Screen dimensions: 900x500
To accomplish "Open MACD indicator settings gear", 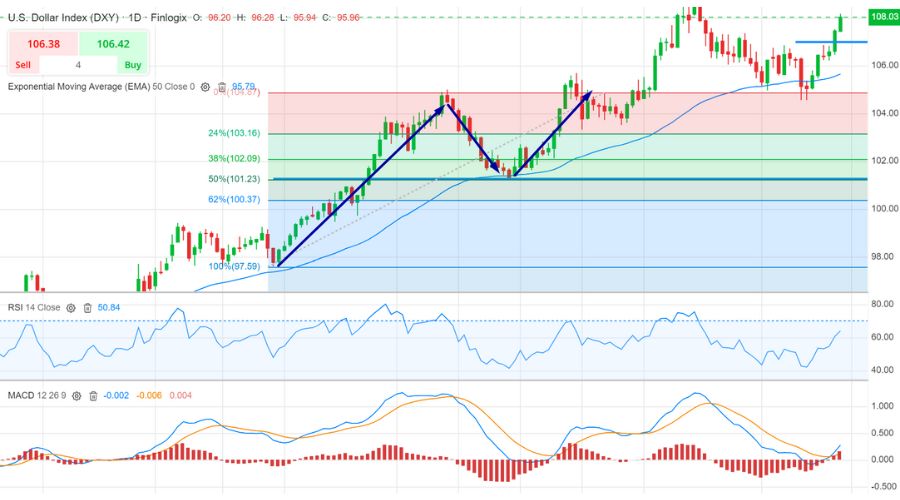I will pyautogui.click(x=76, y=396).
